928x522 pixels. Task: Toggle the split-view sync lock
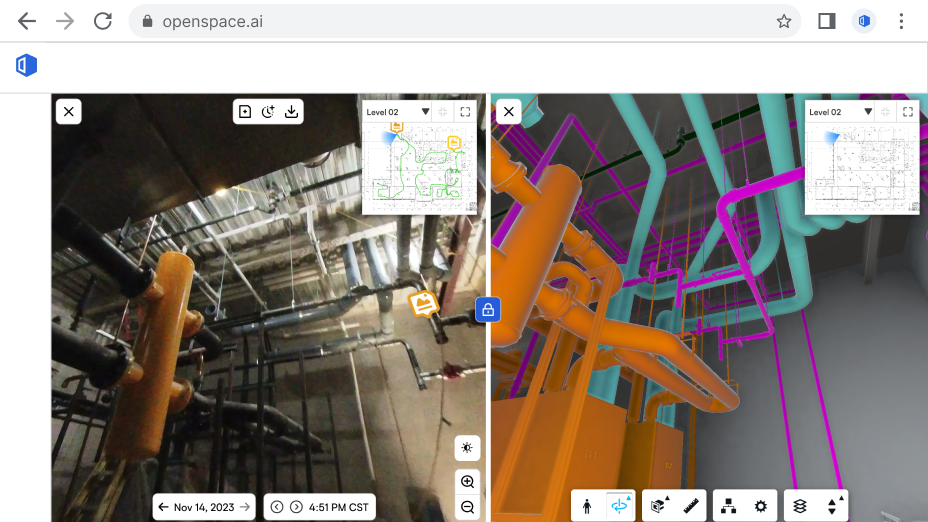[x=488, y=310]
